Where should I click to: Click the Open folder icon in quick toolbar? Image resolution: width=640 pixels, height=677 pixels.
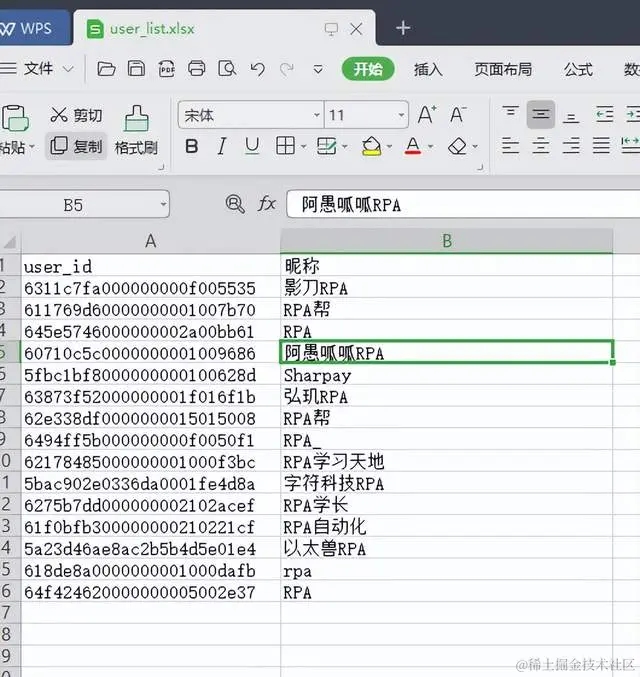click(x=106, y=69)
